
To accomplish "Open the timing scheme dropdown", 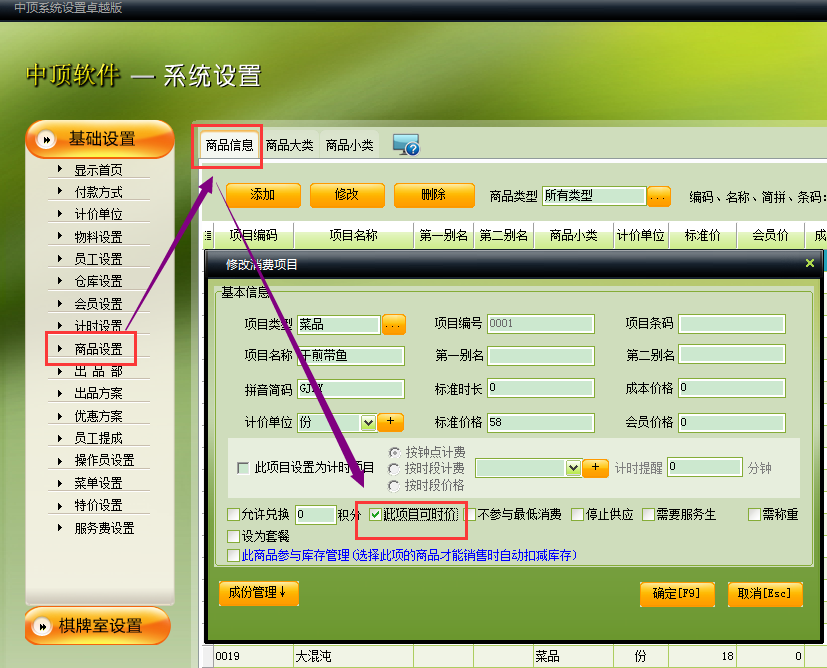I will (x=573, y=468).
